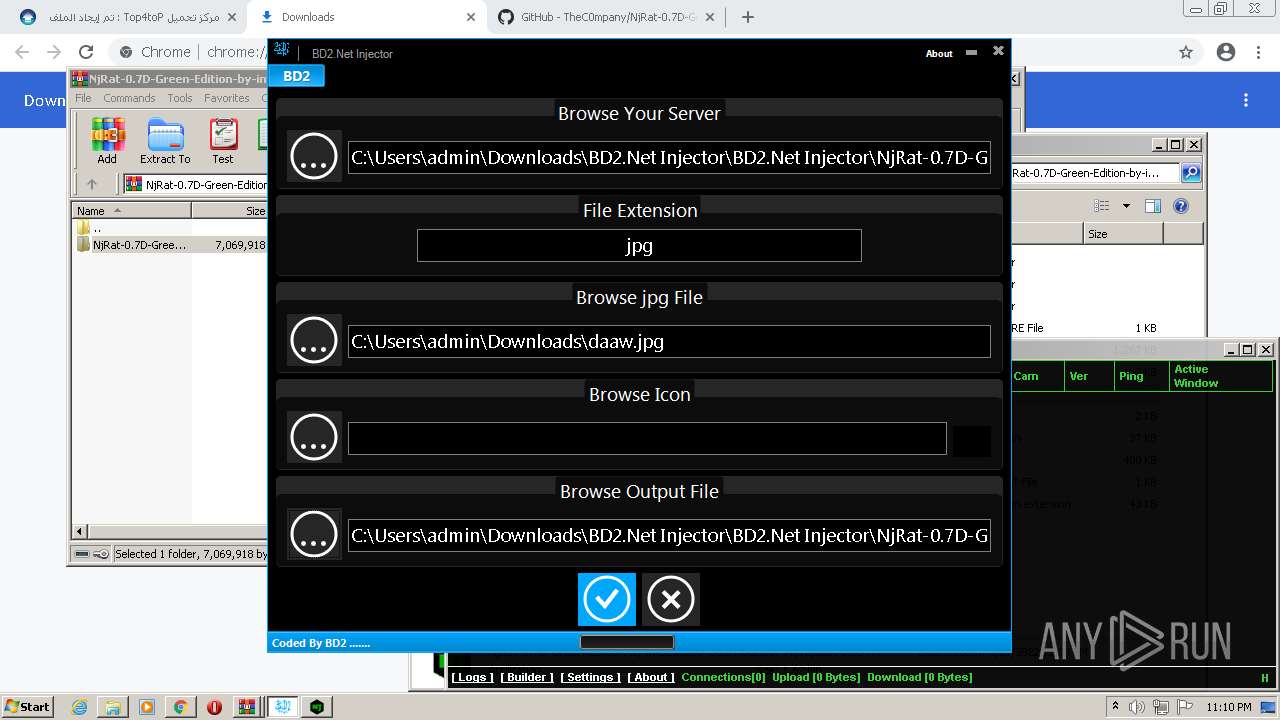The width and height of the screenshot is (1280, 720).
Task: Cancel with the X circle button
Action: click(670, 599)
